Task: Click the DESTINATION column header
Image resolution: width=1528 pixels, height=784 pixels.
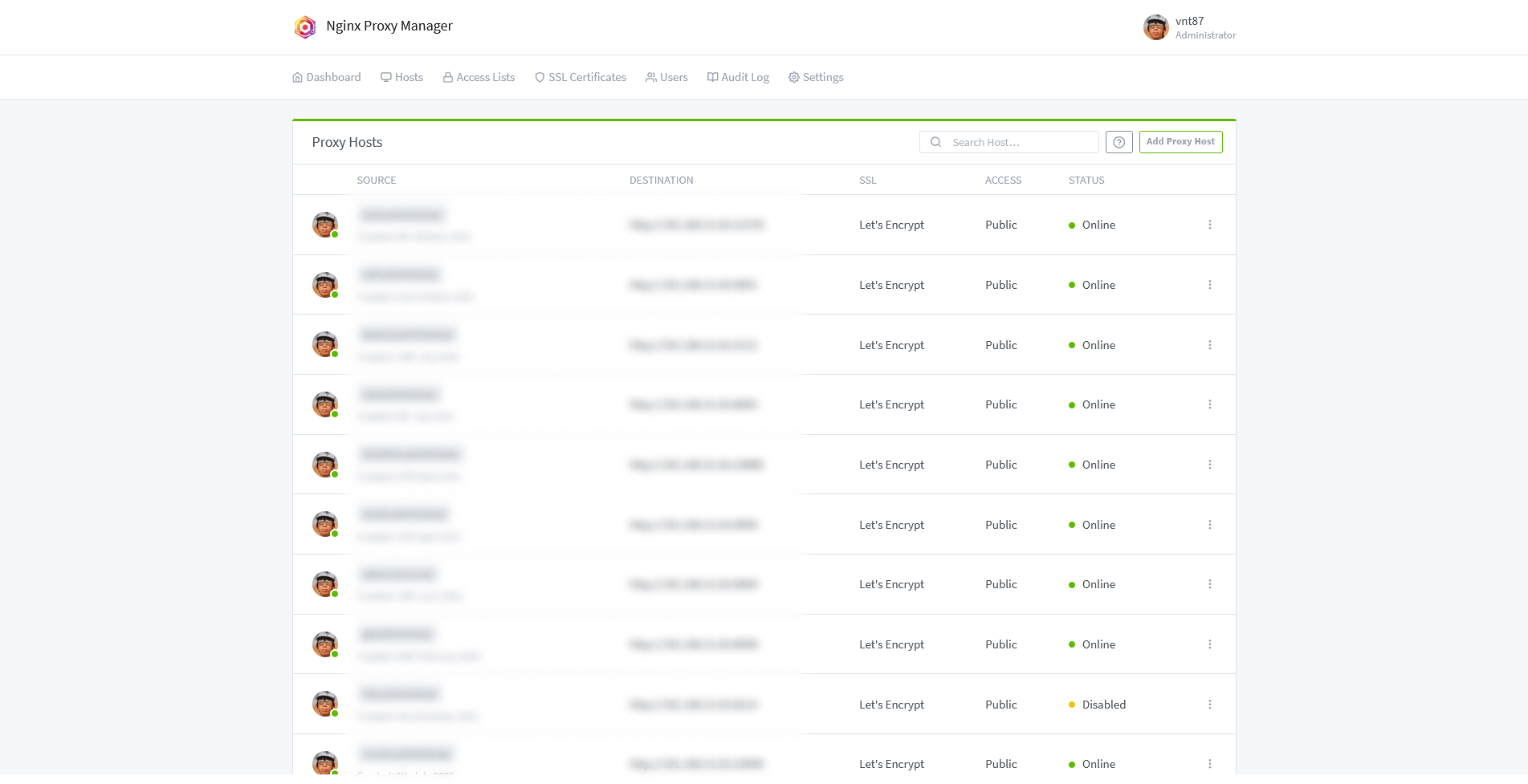Action: [x=662, y=181]
